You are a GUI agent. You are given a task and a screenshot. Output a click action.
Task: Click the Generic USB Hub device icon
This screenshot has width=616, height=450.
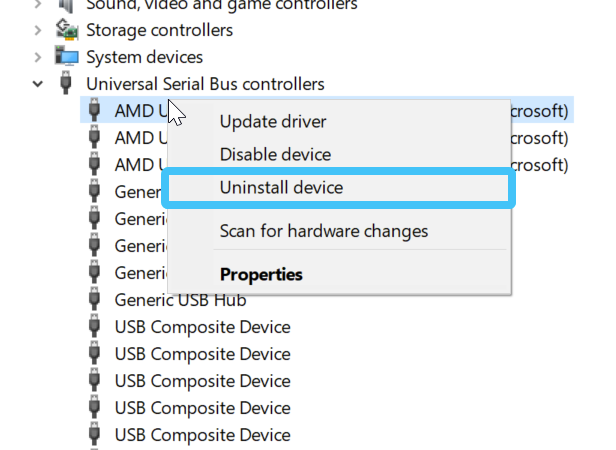tap(94, 299)
